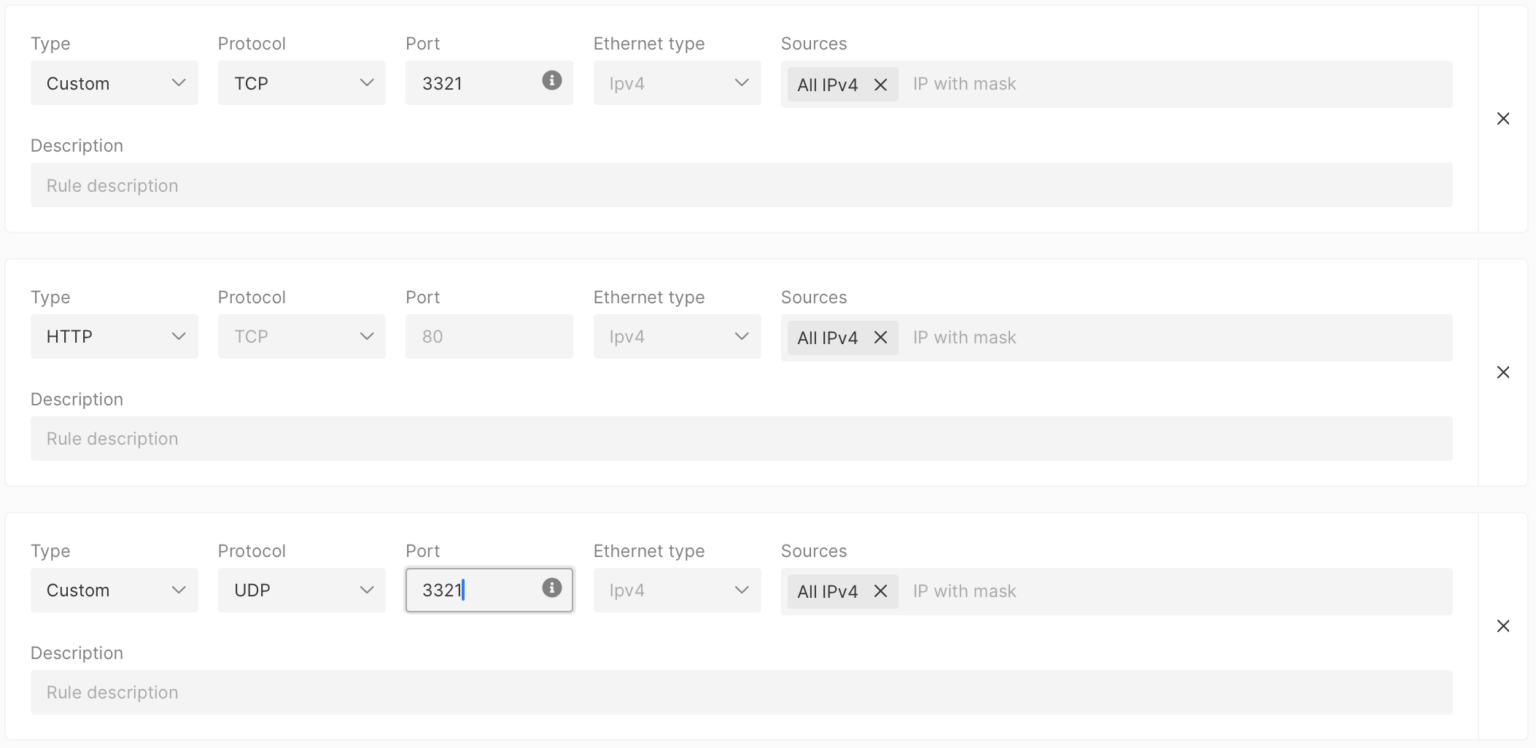Delete the Custom UDP rule
This screenshot has width=1536, height=748.
[x=1503, y=625]
